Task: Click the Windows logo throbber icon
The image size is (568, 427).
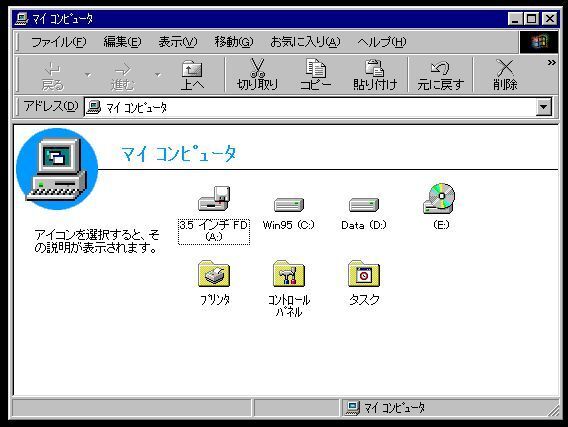Action: (x=539, y=42)
